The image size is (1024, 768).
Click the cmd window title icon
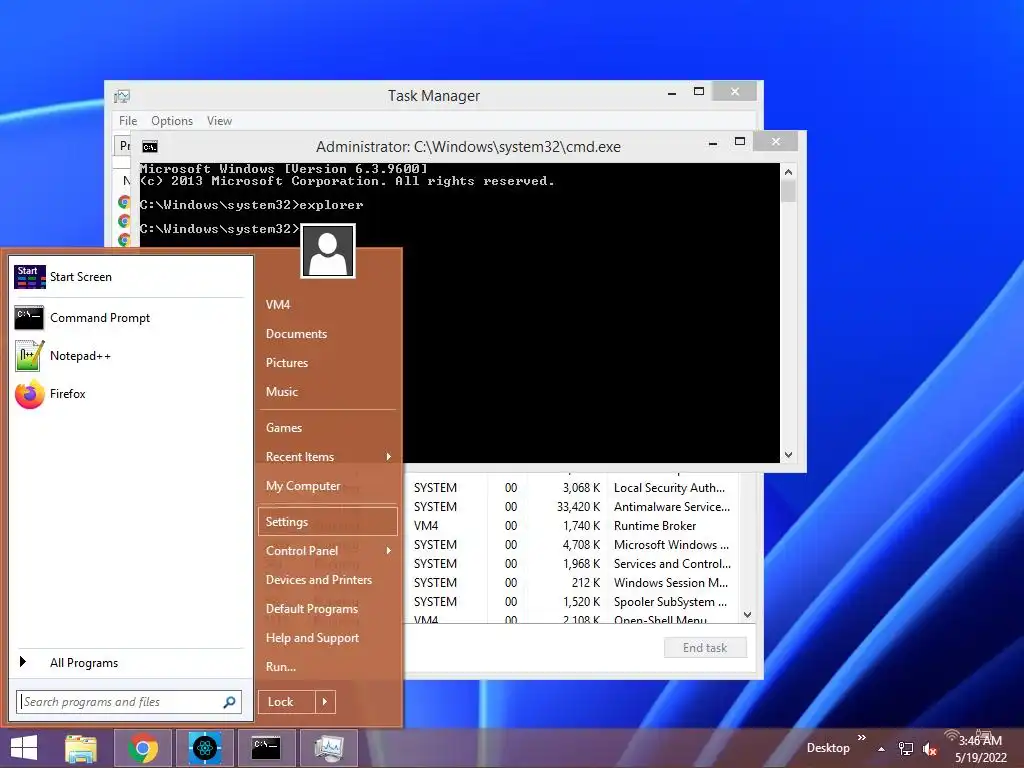(x=150, y=147)
